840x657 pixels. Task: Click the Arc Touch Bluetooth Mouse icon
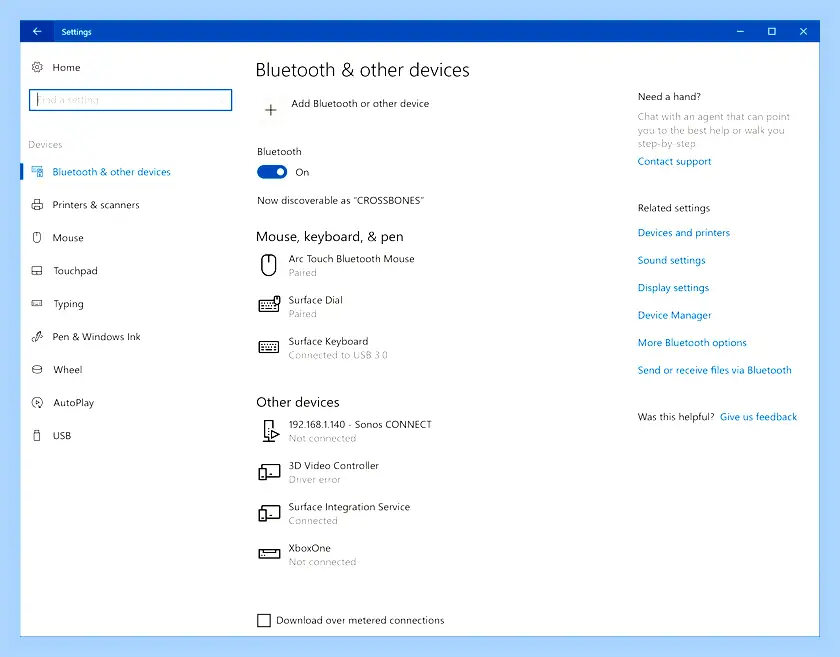coord(268,265)
